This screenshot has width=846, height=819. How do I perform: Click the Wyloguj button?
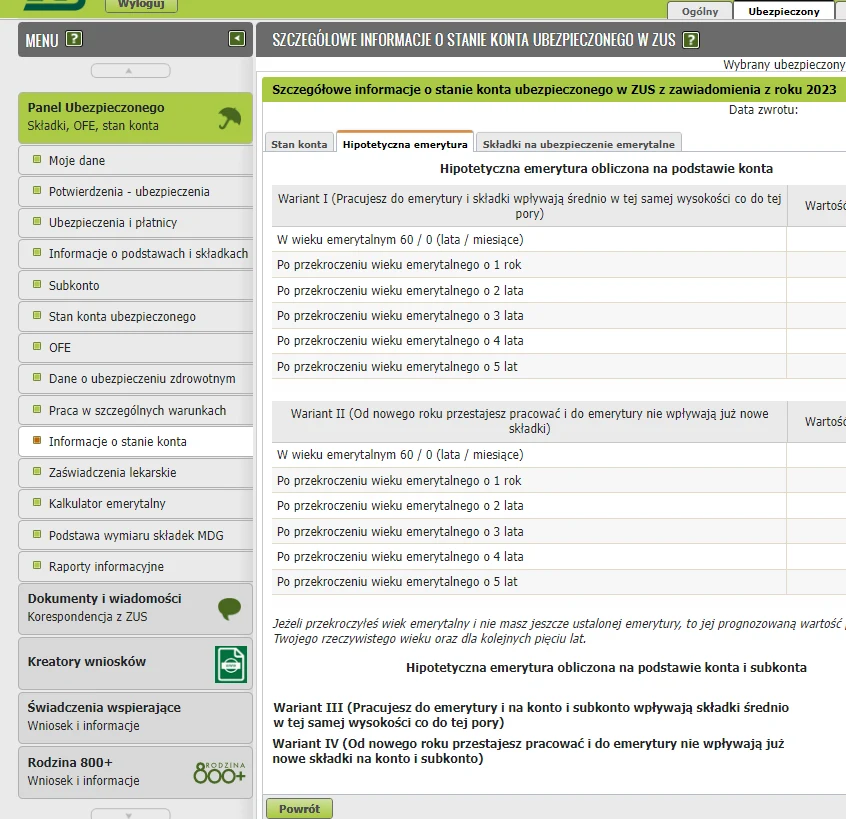pos(141,5)
